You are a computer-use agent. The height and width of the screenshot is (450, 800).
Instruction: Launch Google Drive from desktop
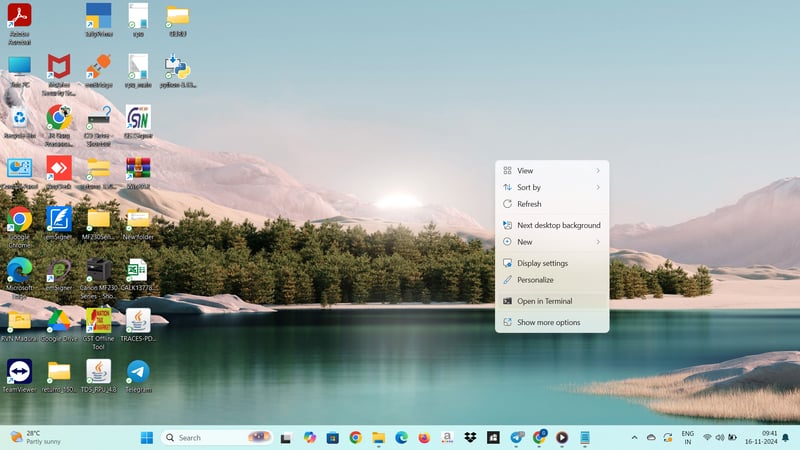(x=59, y=321)
